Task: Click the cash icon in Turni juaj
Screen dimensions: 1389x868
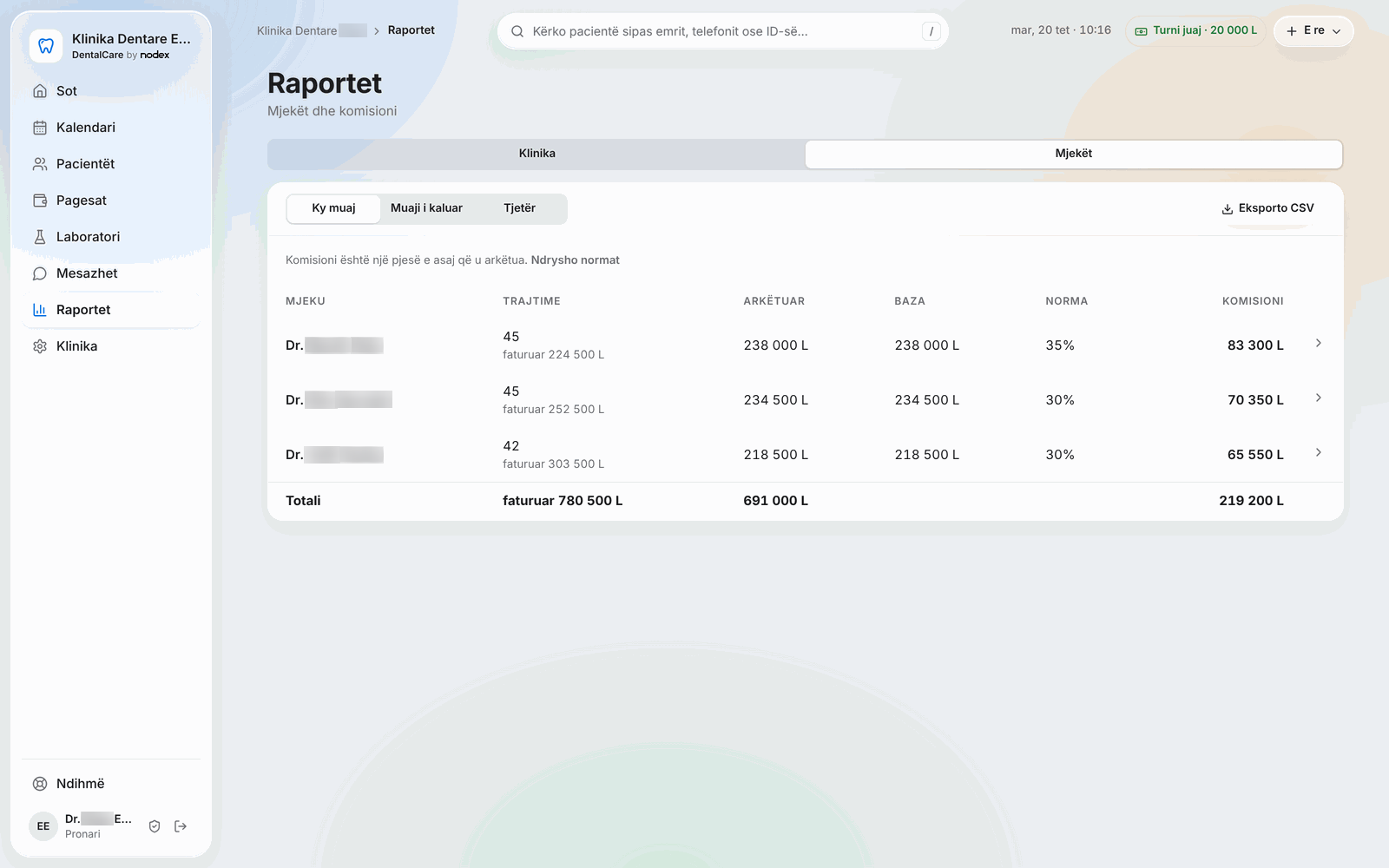Action: [x=1142, y=31]
